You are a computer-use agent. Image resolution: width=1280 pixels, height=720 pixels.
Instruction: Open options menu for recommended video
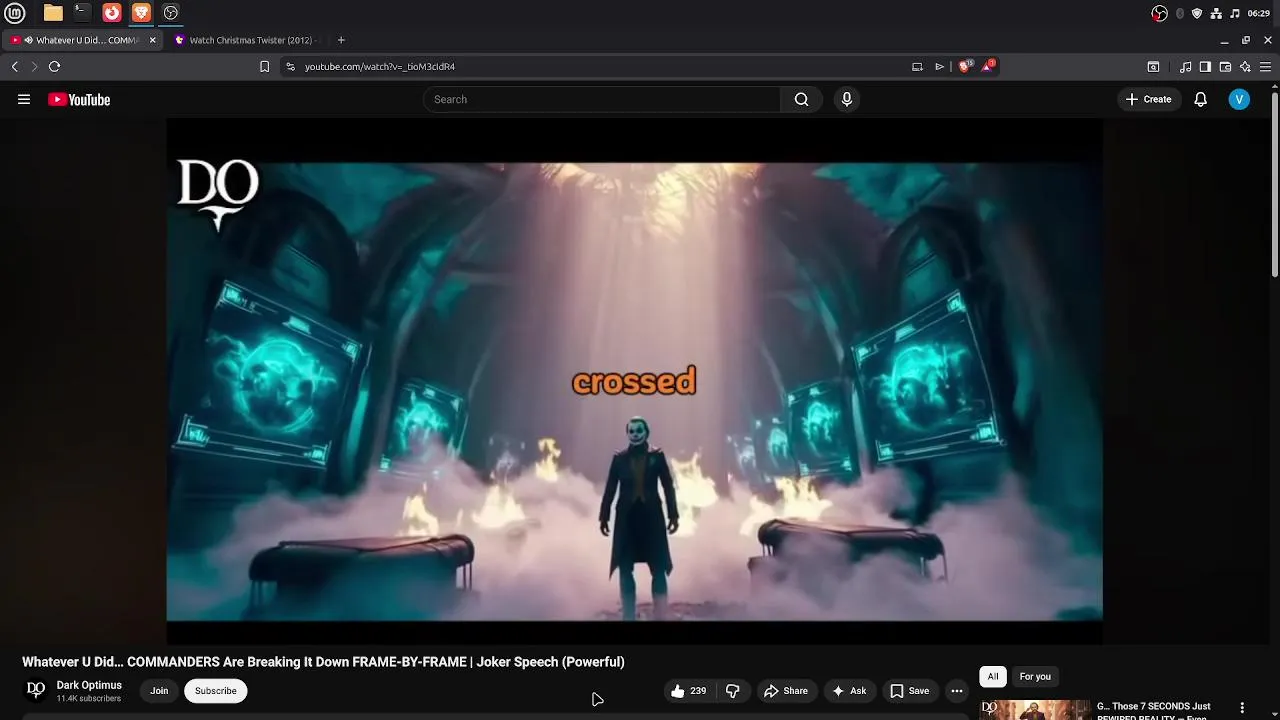pos(1242,708)
